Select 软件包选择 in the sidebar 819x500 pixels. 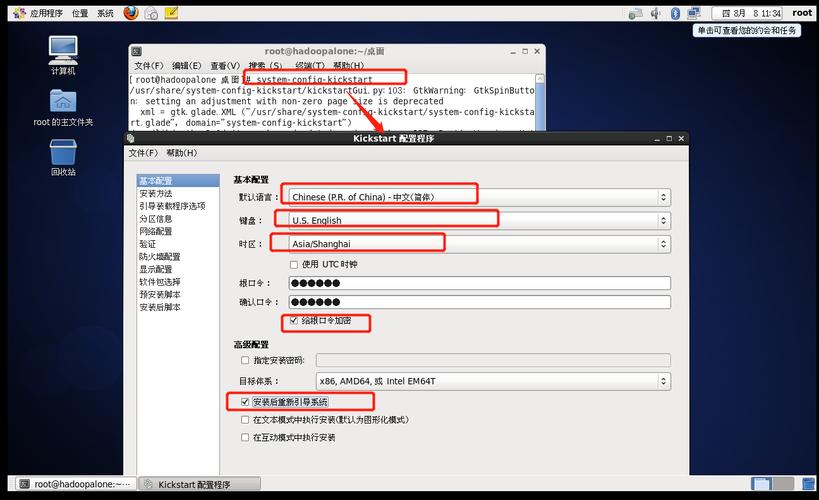(178, 282)
